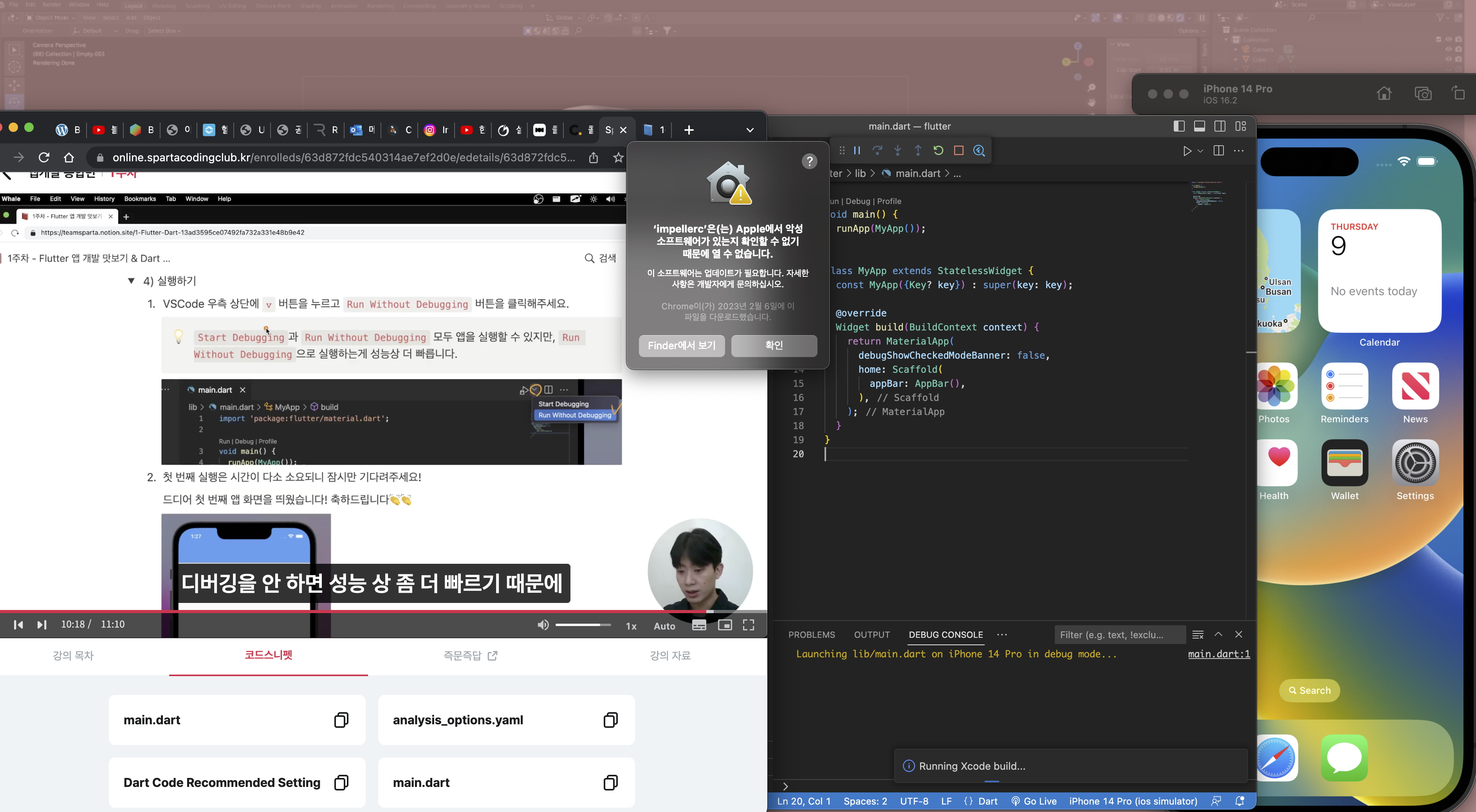Open Flutter widget inspector from debug toolbar

point(979,150)
